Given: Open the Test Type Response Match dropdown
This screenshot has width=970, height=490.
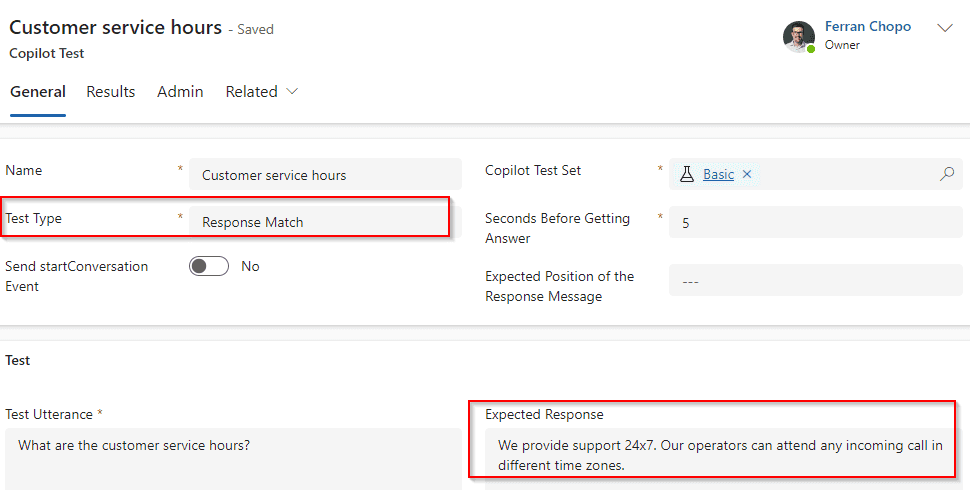Looking at the screenshot, I should tap(325, 222).
